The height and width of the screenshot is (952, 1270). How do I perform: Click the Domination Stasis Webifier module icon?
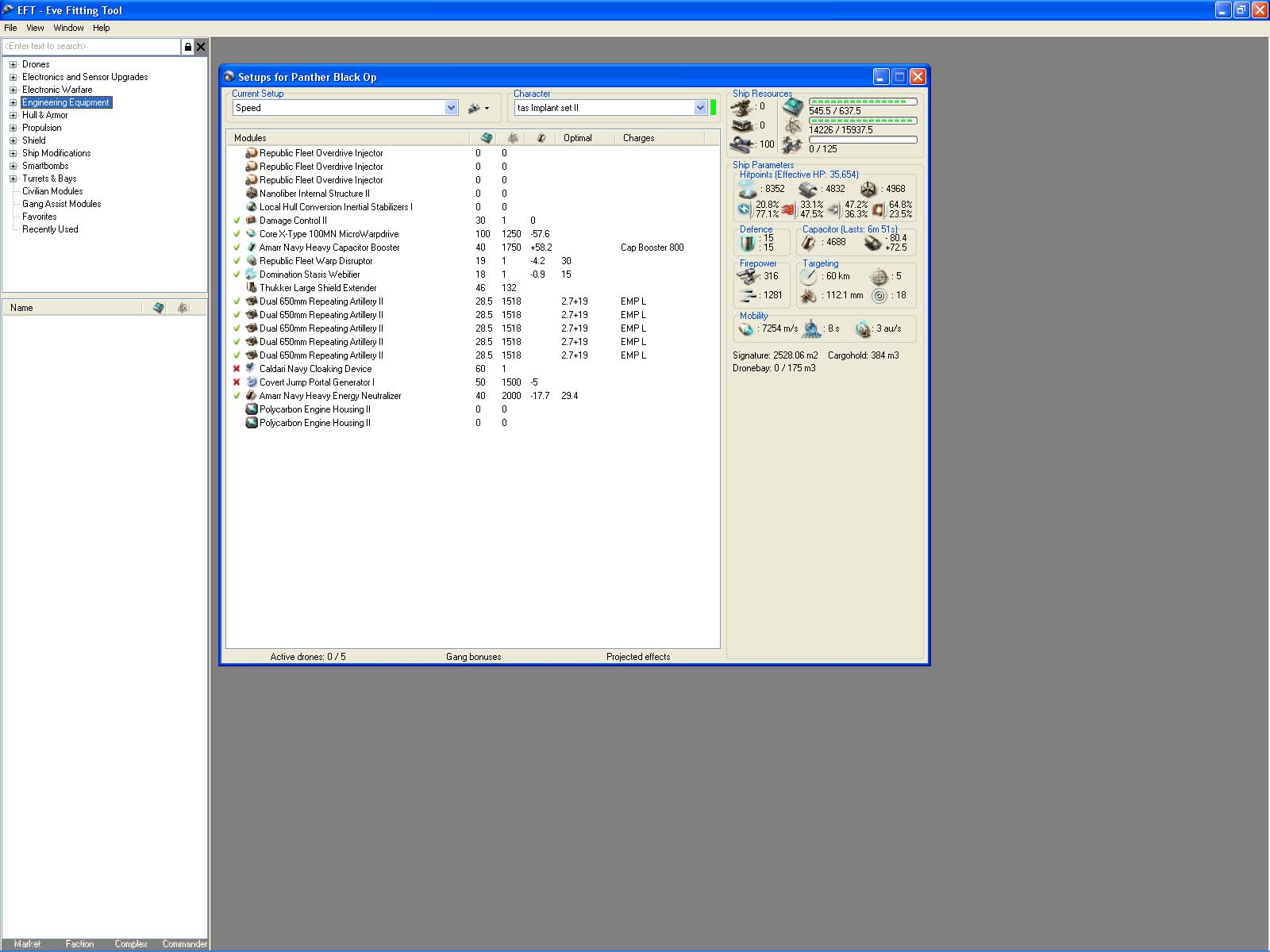coord(252,274)
